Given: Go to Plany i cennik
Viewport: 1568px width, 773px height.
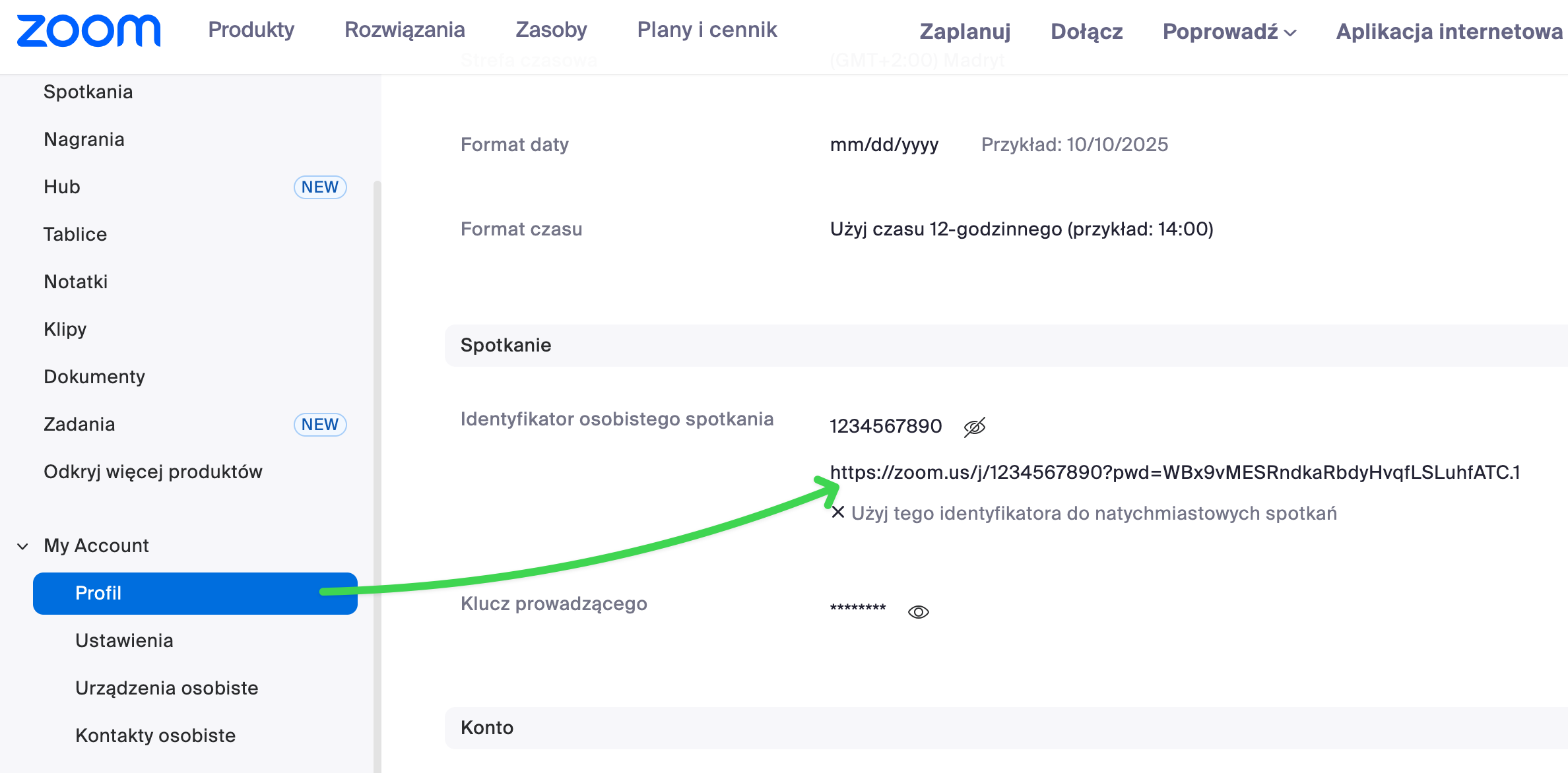Looking at the screenshot, I should [x=707, y=30].
